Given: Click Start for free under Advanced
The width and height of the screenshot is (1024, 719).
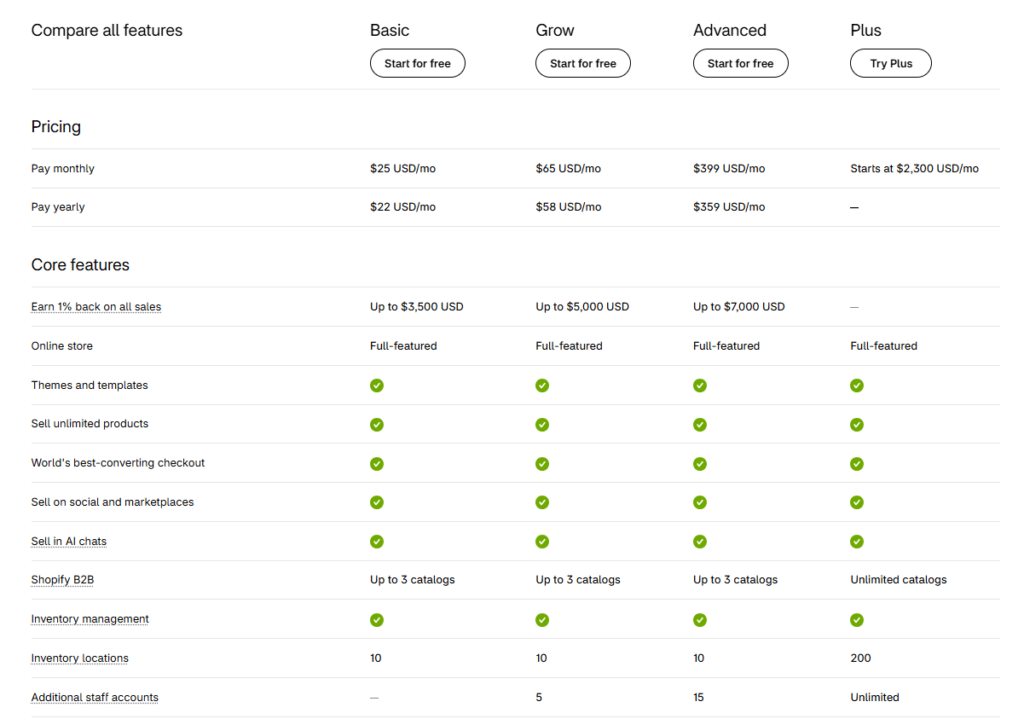Looking at the screenshot, I should click(741, 63).
